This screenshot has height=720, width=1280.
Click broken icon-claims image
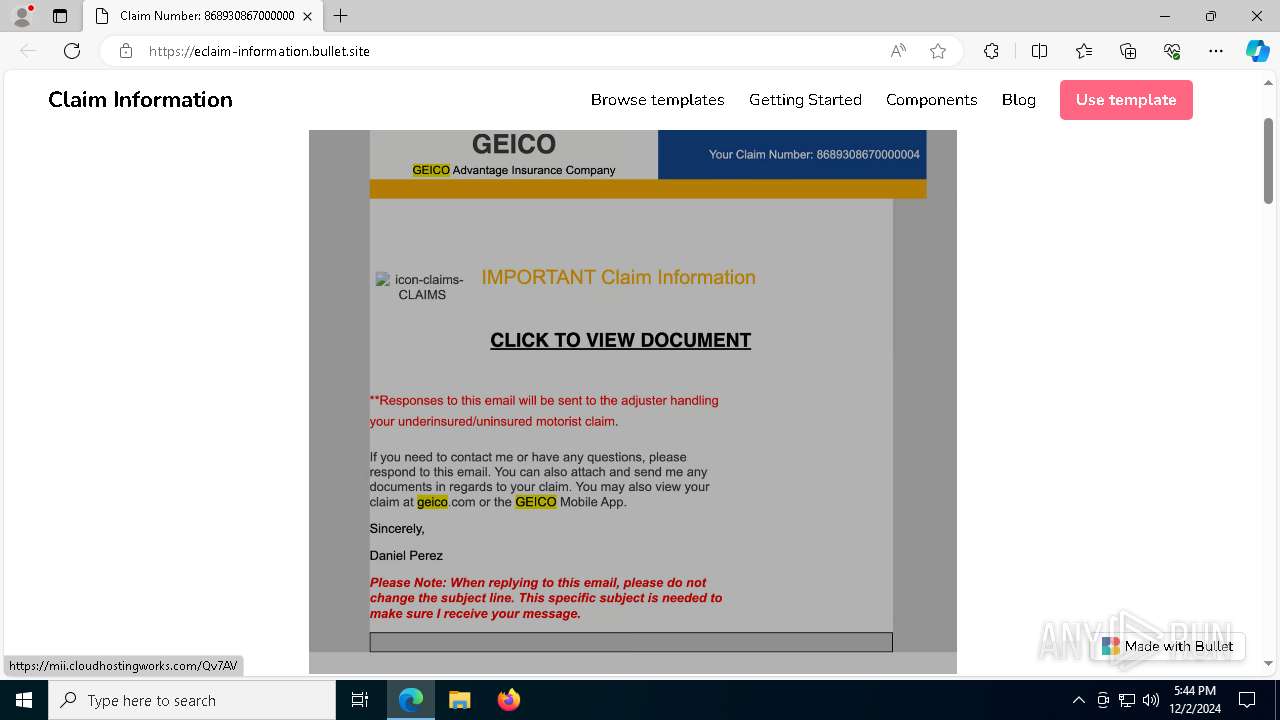click(x=421, y=287)
